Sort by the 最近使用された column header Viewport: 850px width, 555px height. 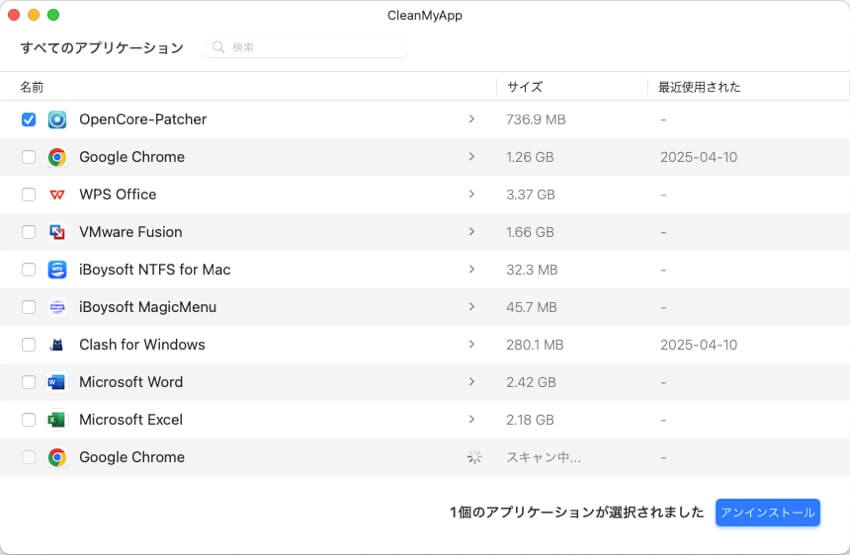coord(699,87)
